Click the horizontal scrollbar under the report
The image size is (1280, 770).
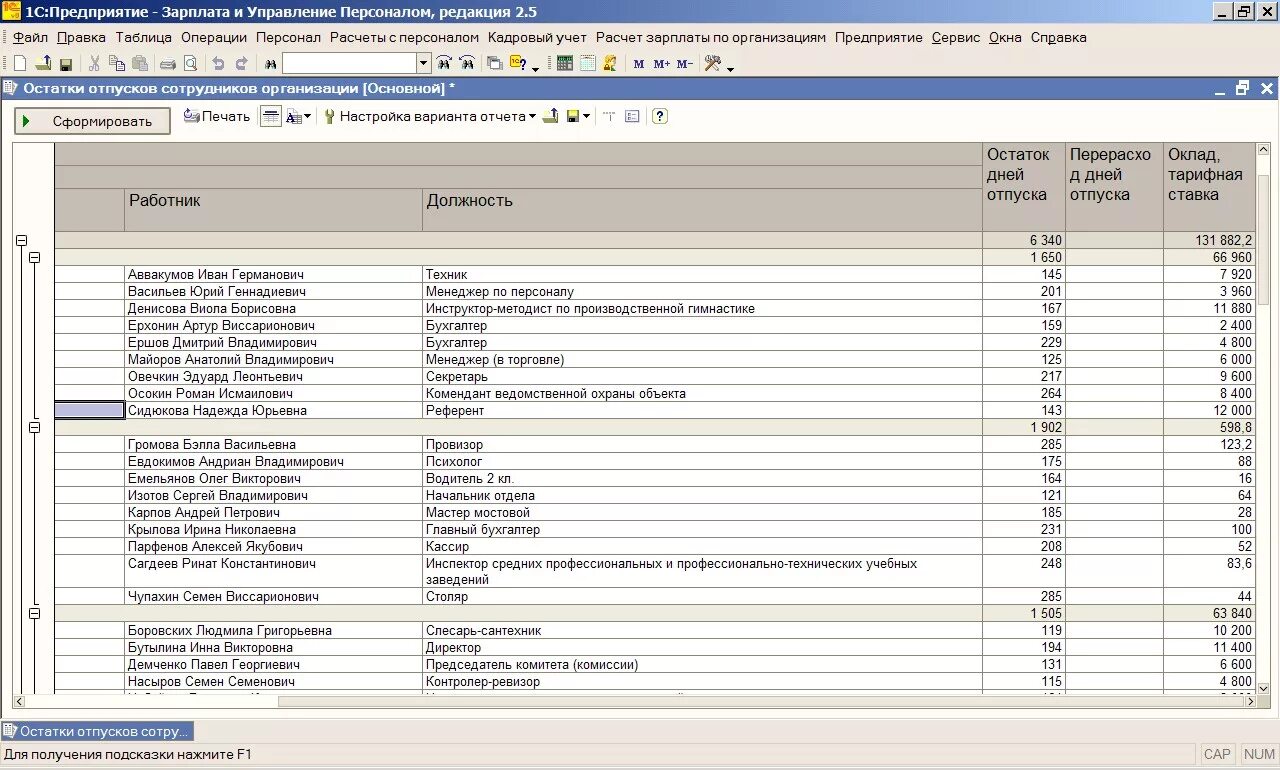point(634,701)
